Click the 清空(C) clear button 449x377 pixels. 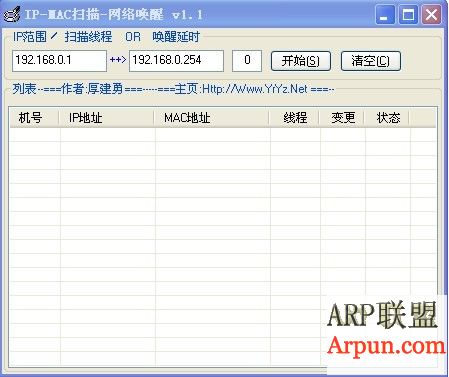tap(370, 61)
